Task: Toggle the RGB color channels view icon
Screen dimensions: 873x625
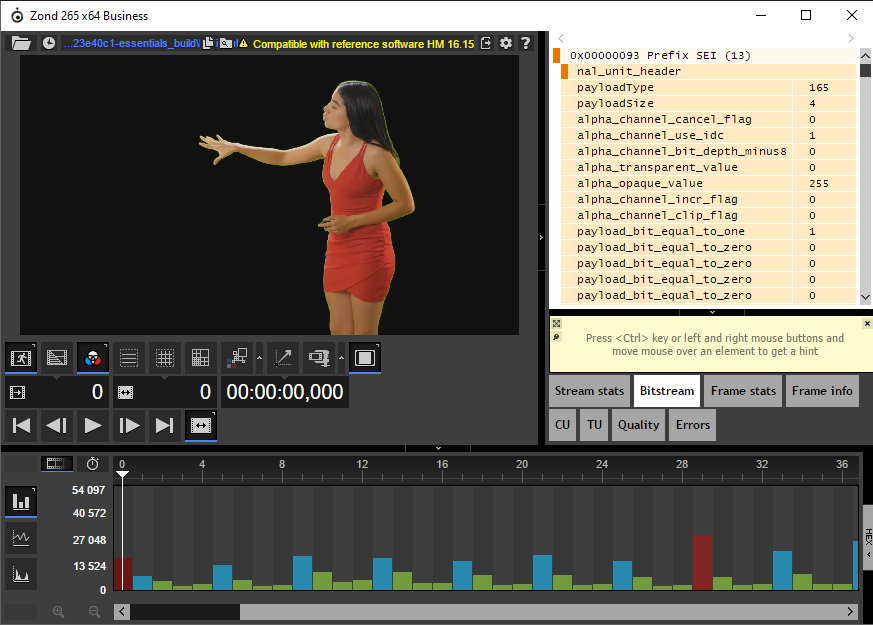Action: [x=92, y=358]
